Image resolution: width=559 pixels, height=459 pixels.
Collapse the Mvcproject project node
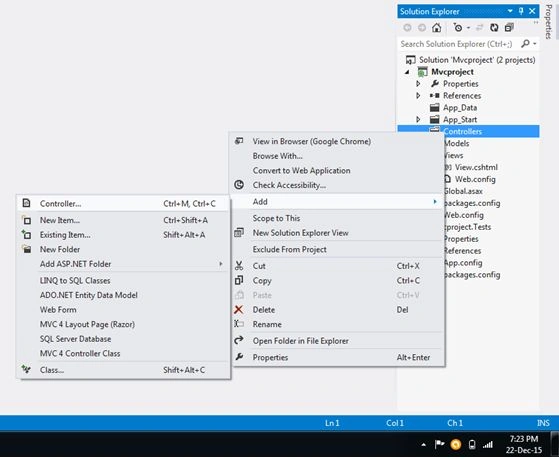(407, 72)
